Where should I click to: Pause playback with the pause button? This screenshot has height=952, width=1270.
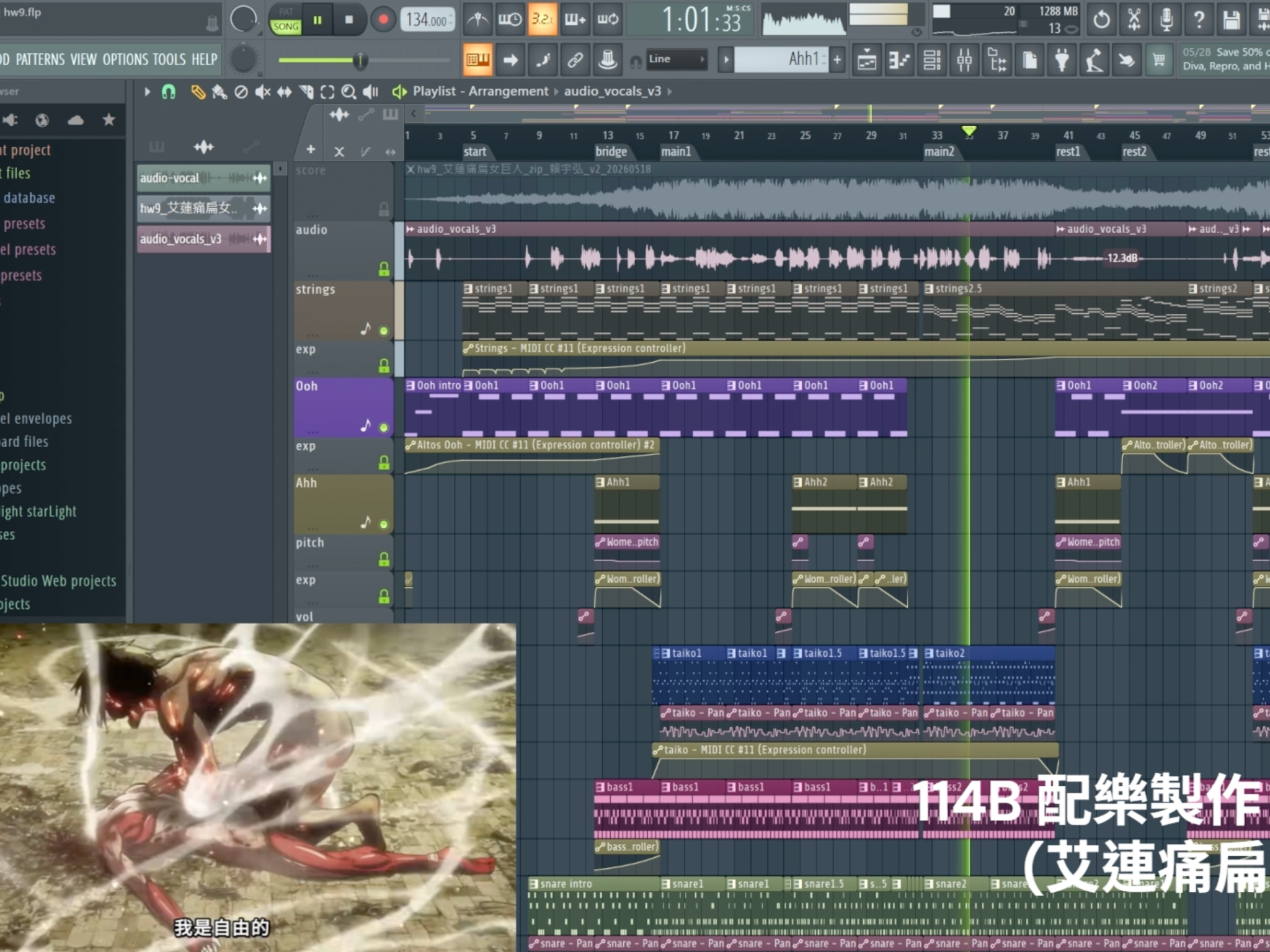[x=317, y=20]
